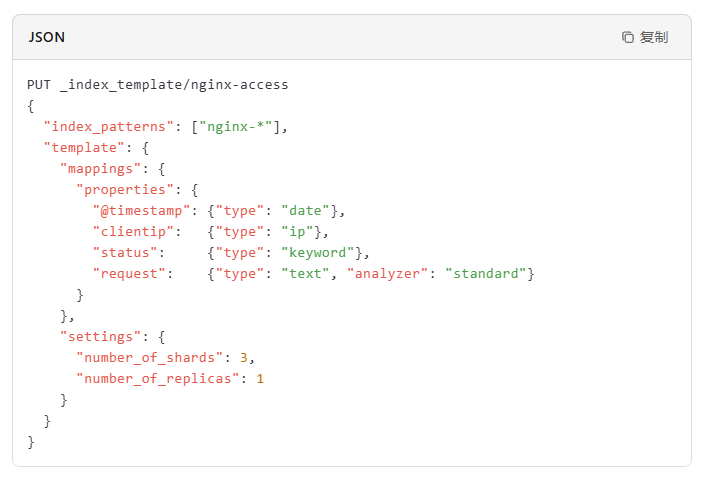Click the "request" field name

click(129, 274)
